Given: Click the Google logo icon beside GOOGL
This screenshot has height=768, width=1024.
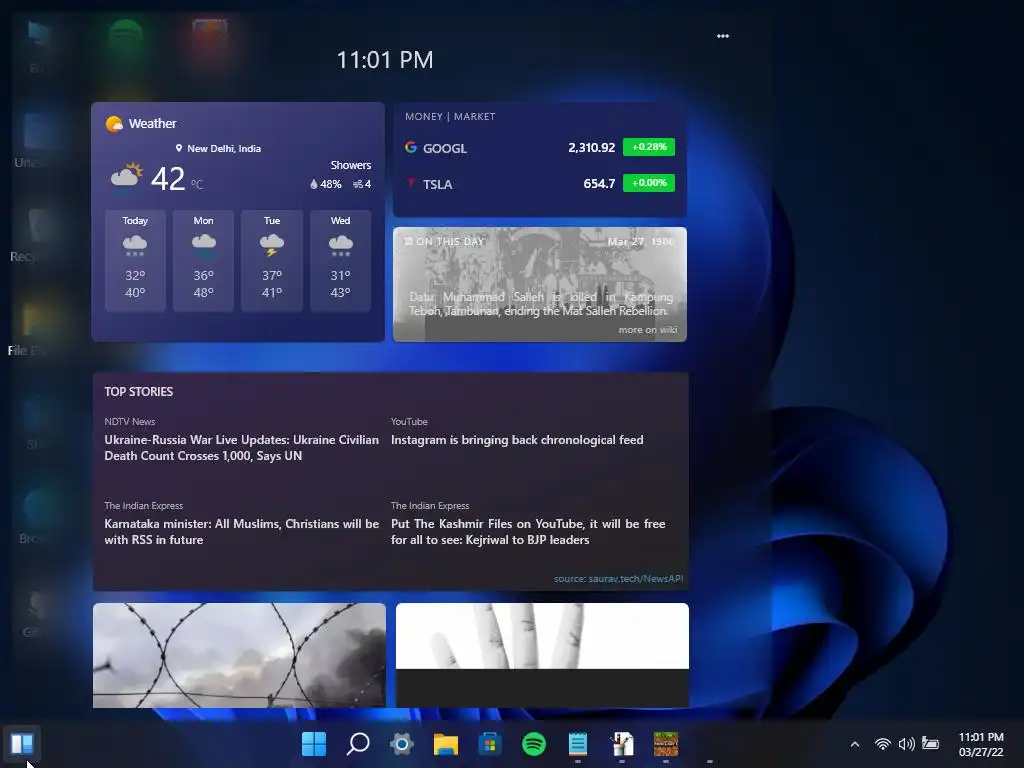Looking at the screenshot, I should [x=411, y=147].
